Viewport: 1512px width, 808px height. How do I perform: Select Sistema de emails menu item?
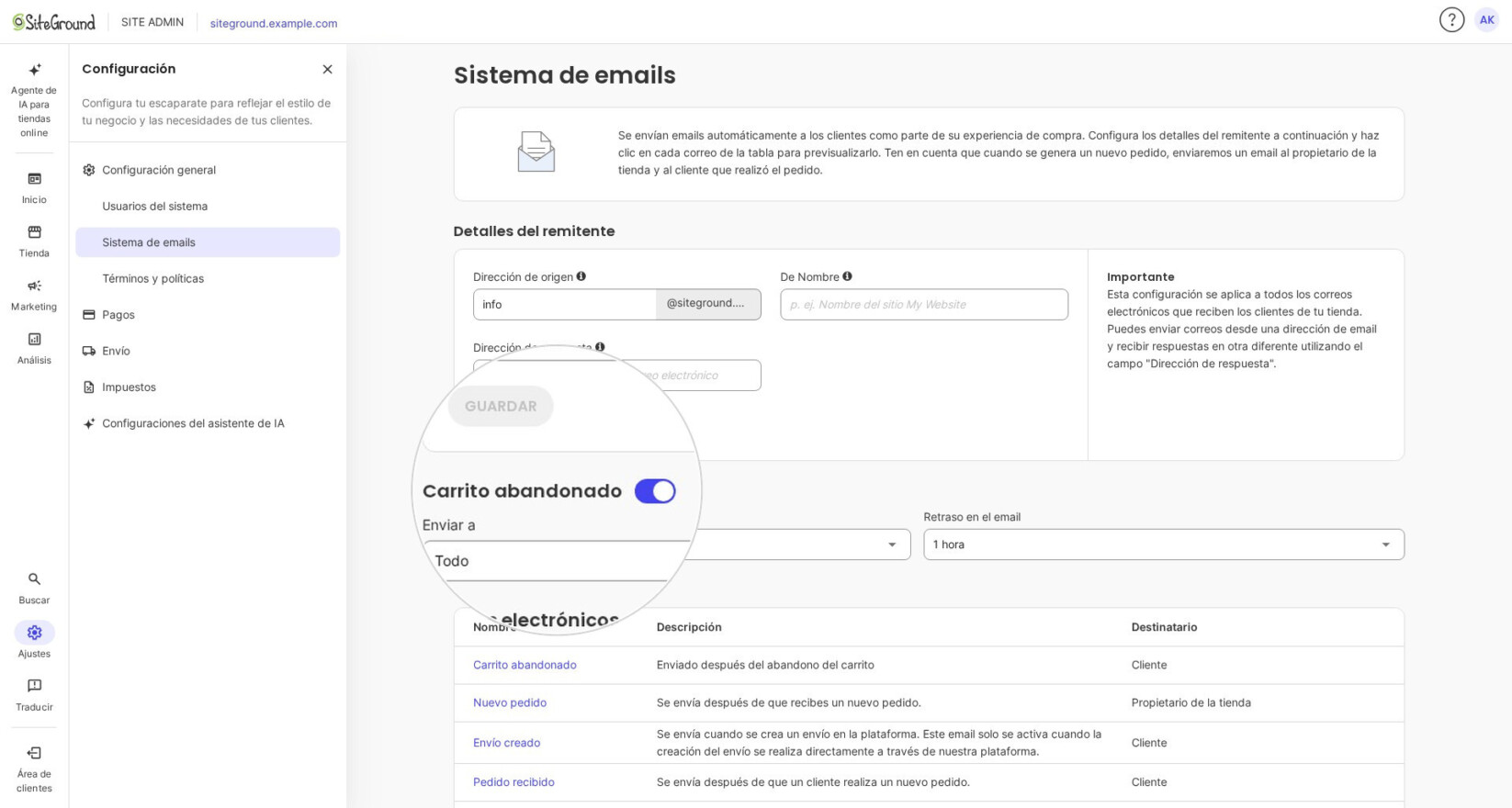click(x=208, y=242)
